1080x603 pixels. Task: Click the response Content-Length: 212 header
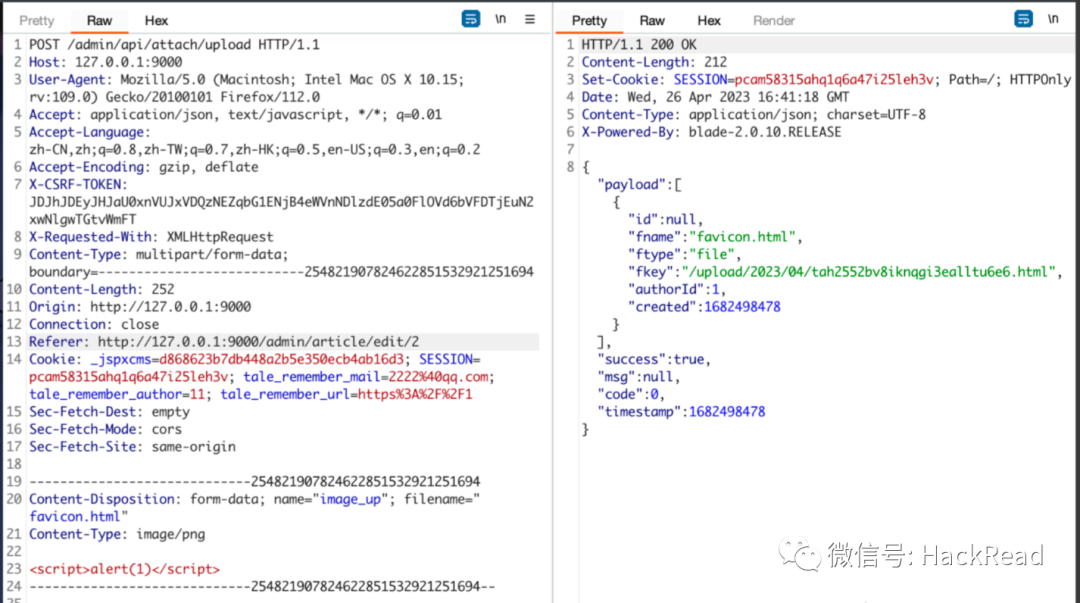(x=654, y=62)
